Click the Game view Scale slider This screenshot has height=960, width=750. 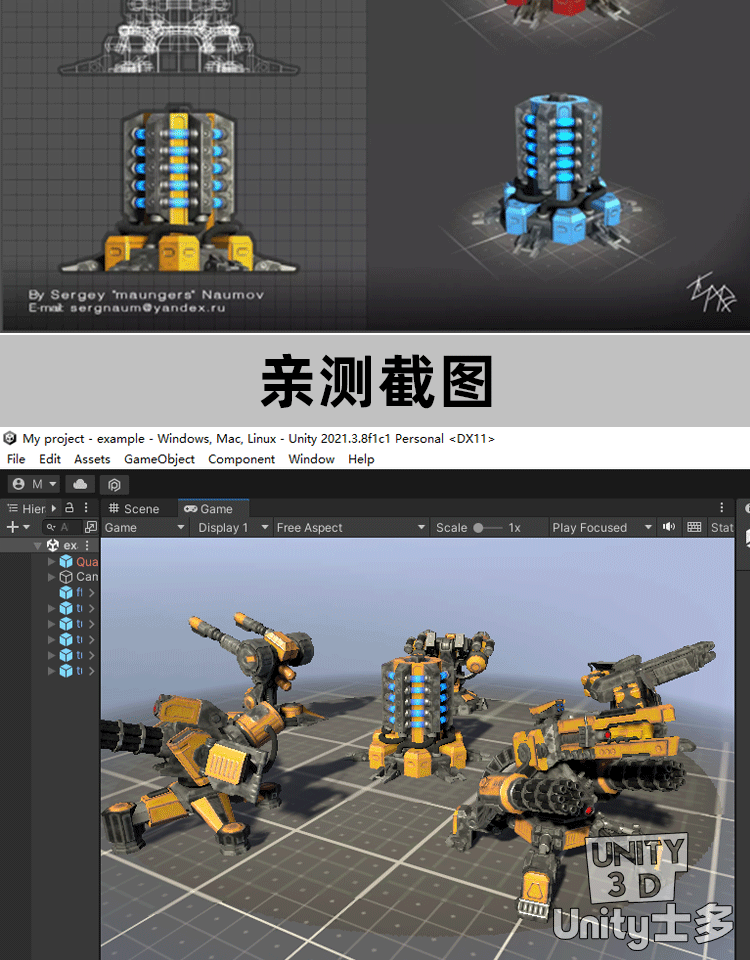[x=488, y=528]
